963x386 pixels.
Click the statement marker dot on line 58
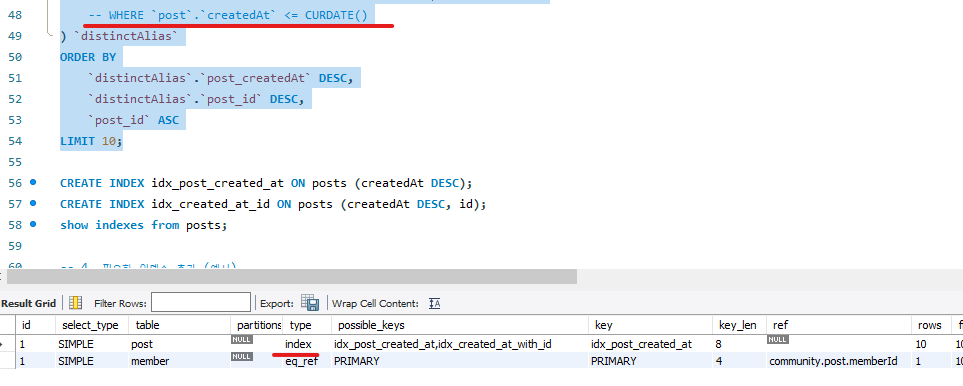(x=33, y=224)
